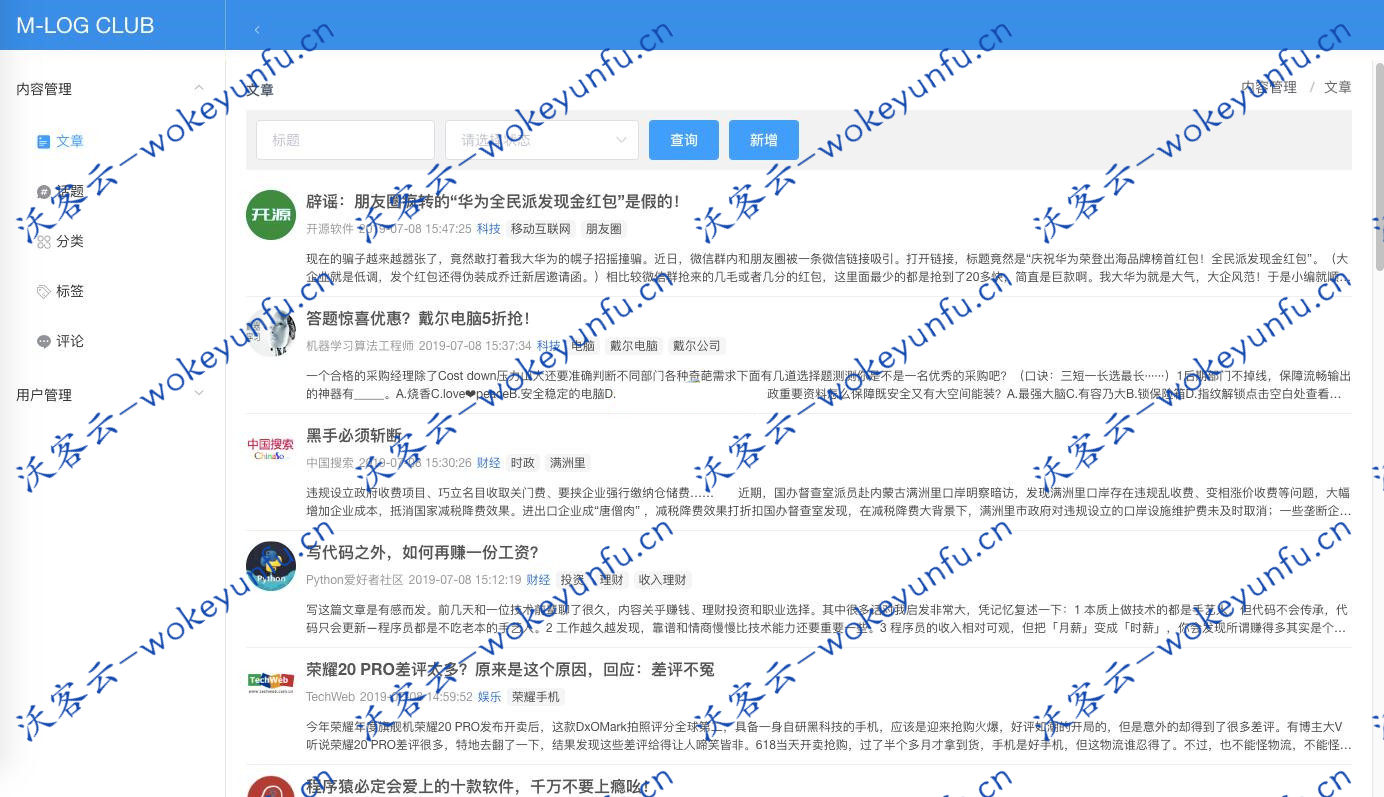
Task: Click the timestamp 2019-07-08 15:12:19
Action: pyautogui.click(x=465, y=580)
